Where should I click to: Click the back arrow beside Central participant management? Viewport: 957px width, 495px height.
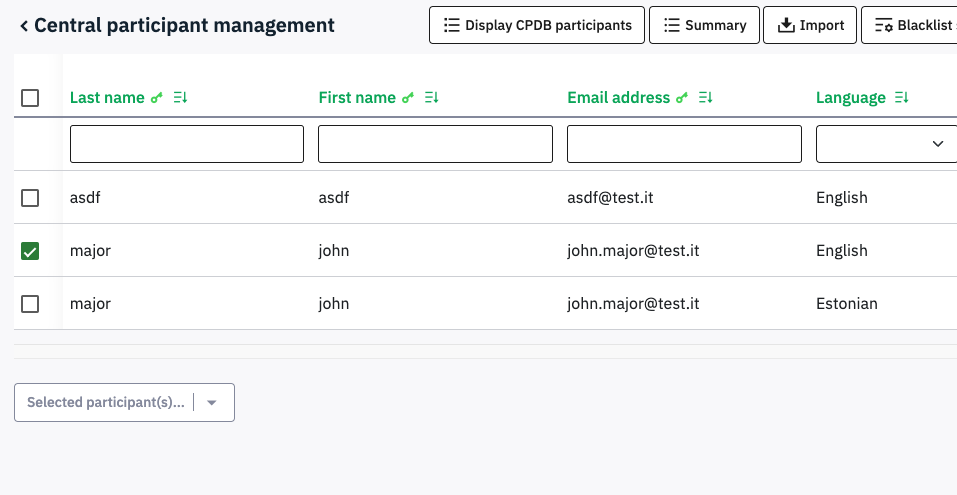(24, 26)
